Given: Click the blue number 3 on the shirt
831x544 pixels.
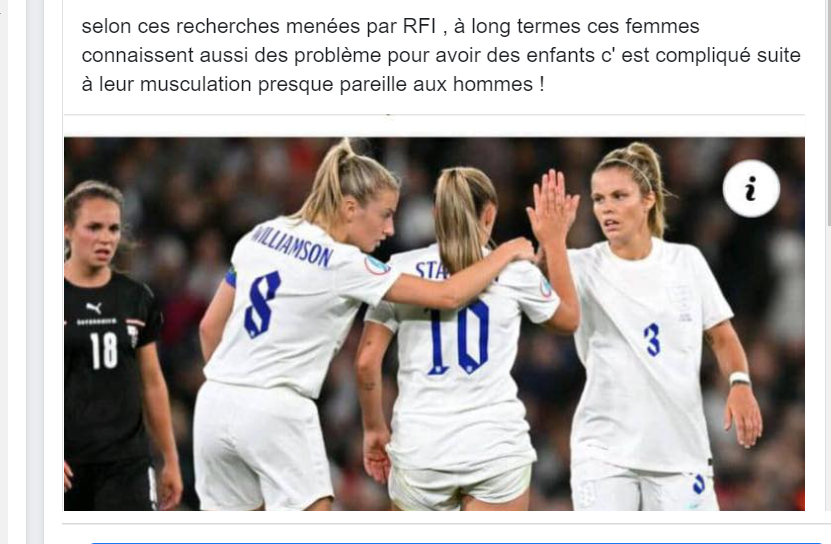Looking at the screenshot, I should click(x=652, y=339).
